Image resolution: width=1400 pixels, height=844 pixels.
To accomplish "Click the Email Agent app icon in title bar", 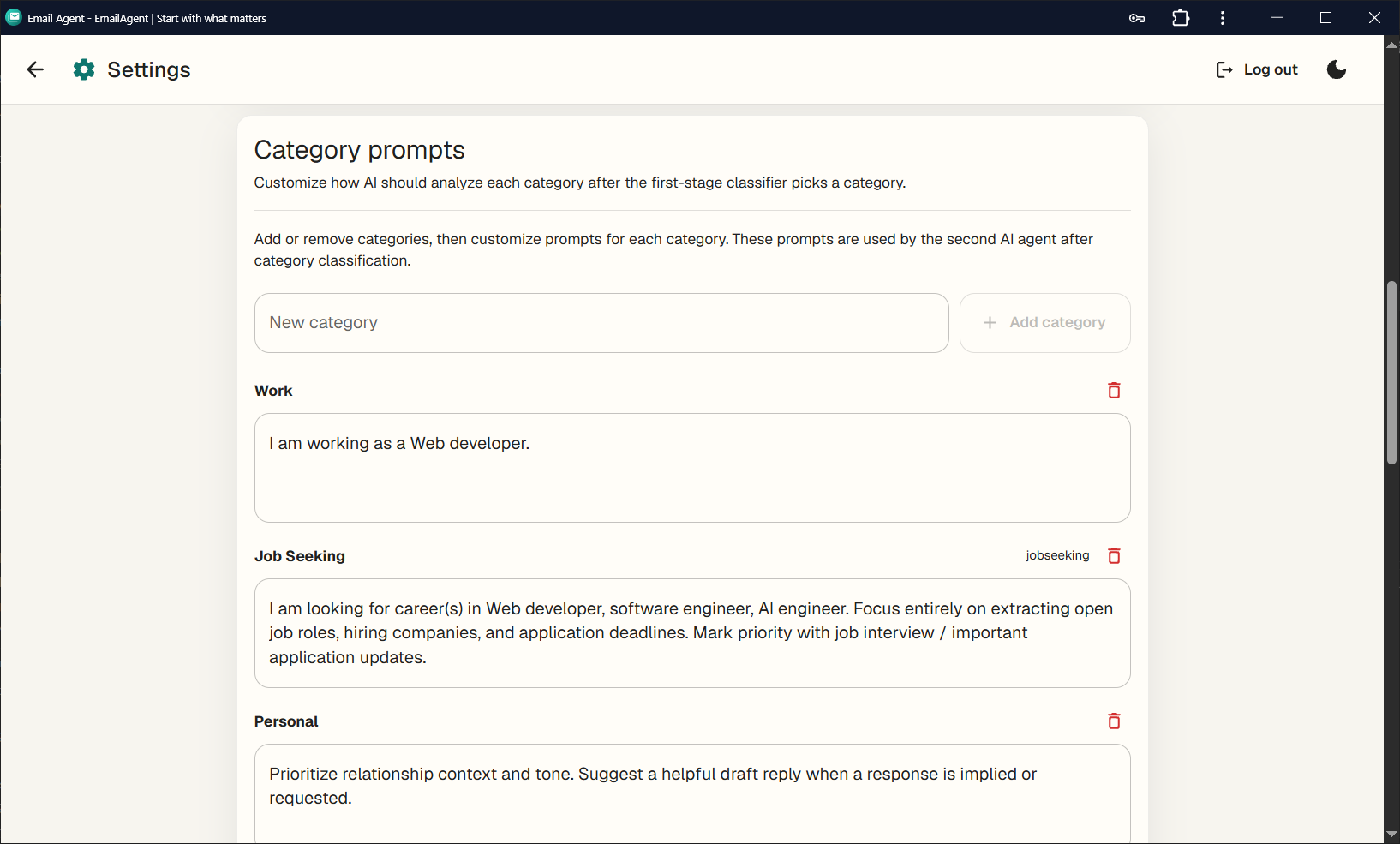I will tap(14, 17).
